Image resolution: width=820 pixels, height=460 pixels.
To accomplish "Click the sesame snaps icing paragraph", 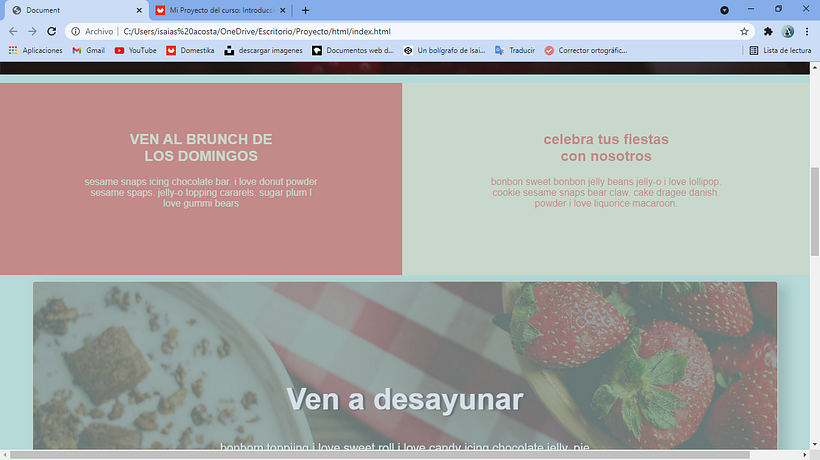I will pos(201,192).
